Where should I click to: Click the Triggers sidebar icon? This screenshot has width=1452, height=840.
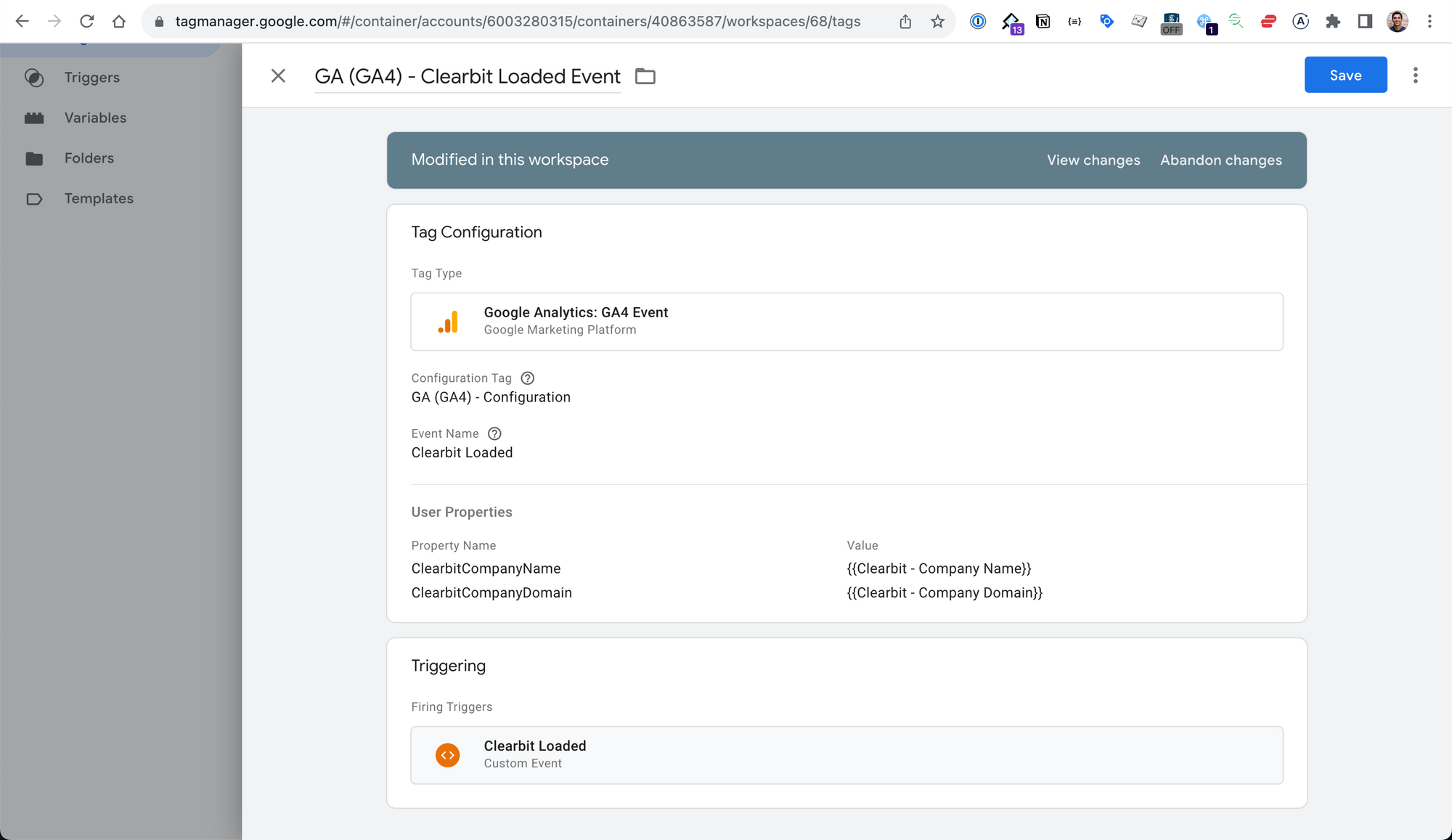tap(34, 78)
